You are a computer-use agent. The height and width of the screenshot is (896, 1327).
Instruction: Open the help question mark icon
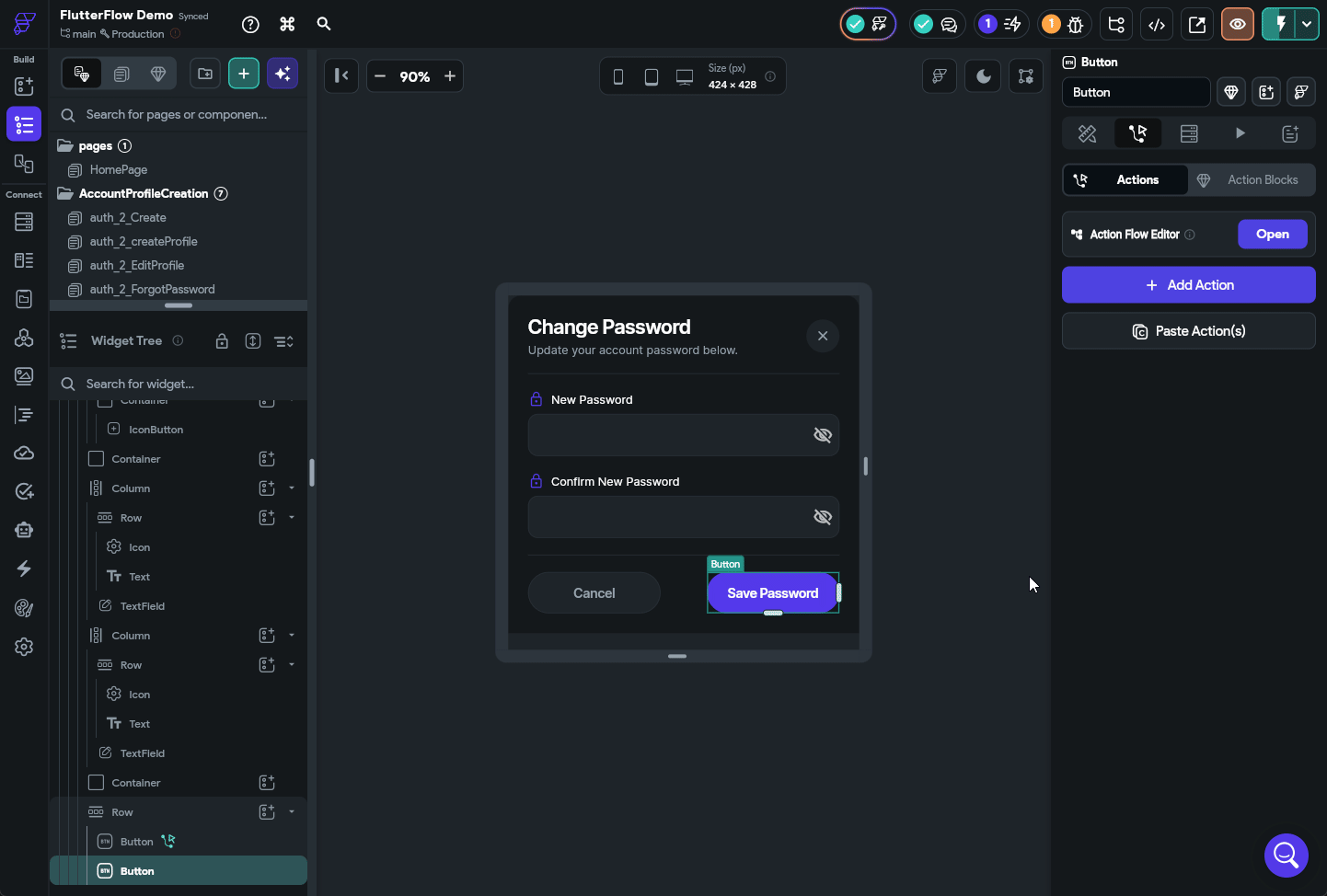coord(250,25)
